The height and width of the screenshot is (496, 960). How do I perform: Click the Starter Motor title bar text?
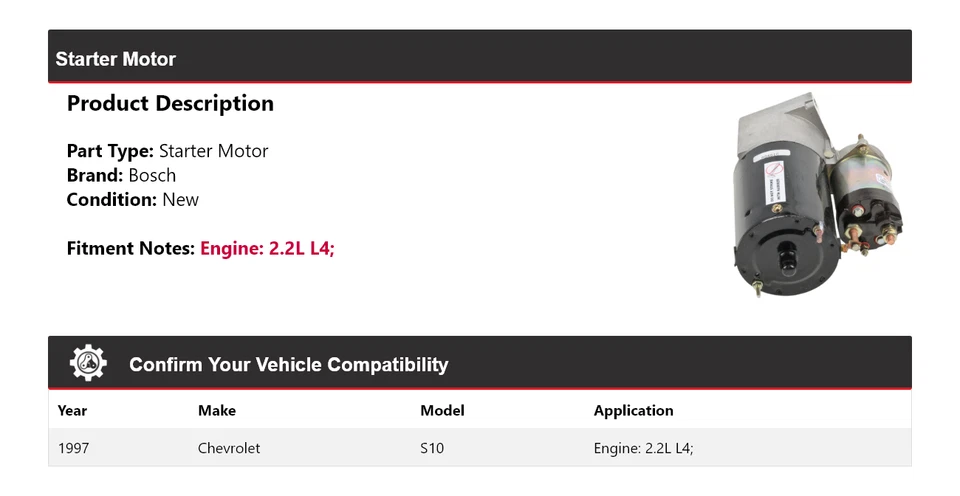pos(115,59)
